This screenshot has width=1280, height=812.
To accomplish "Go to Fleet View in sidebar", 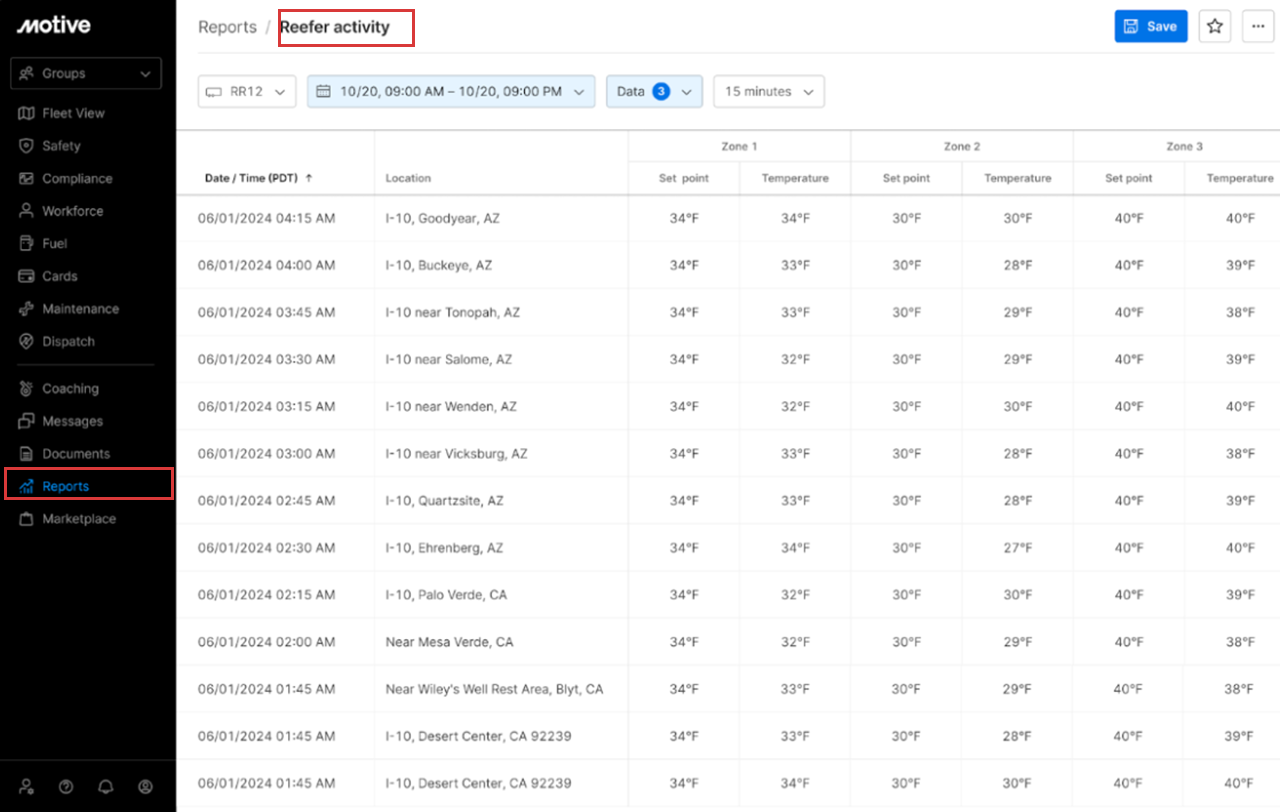I will click(73, 113).
